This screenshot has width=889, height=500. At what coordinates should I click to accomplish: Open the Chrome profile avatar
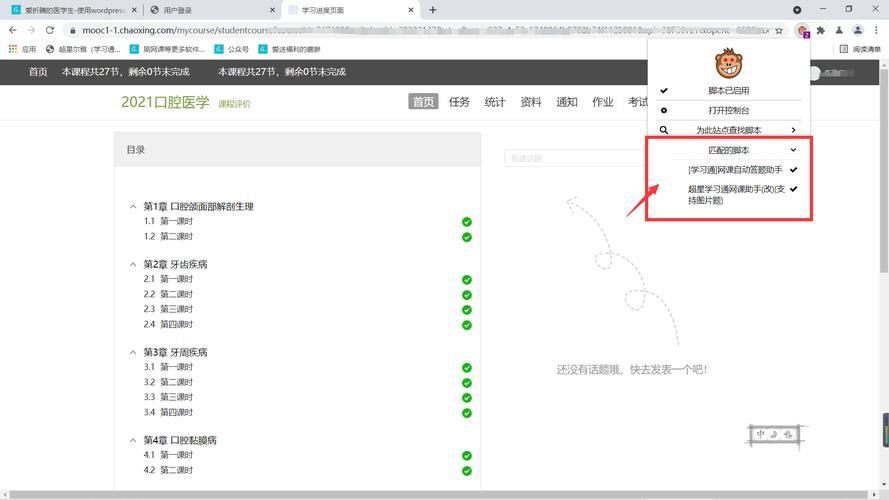[x=858, y=30]
